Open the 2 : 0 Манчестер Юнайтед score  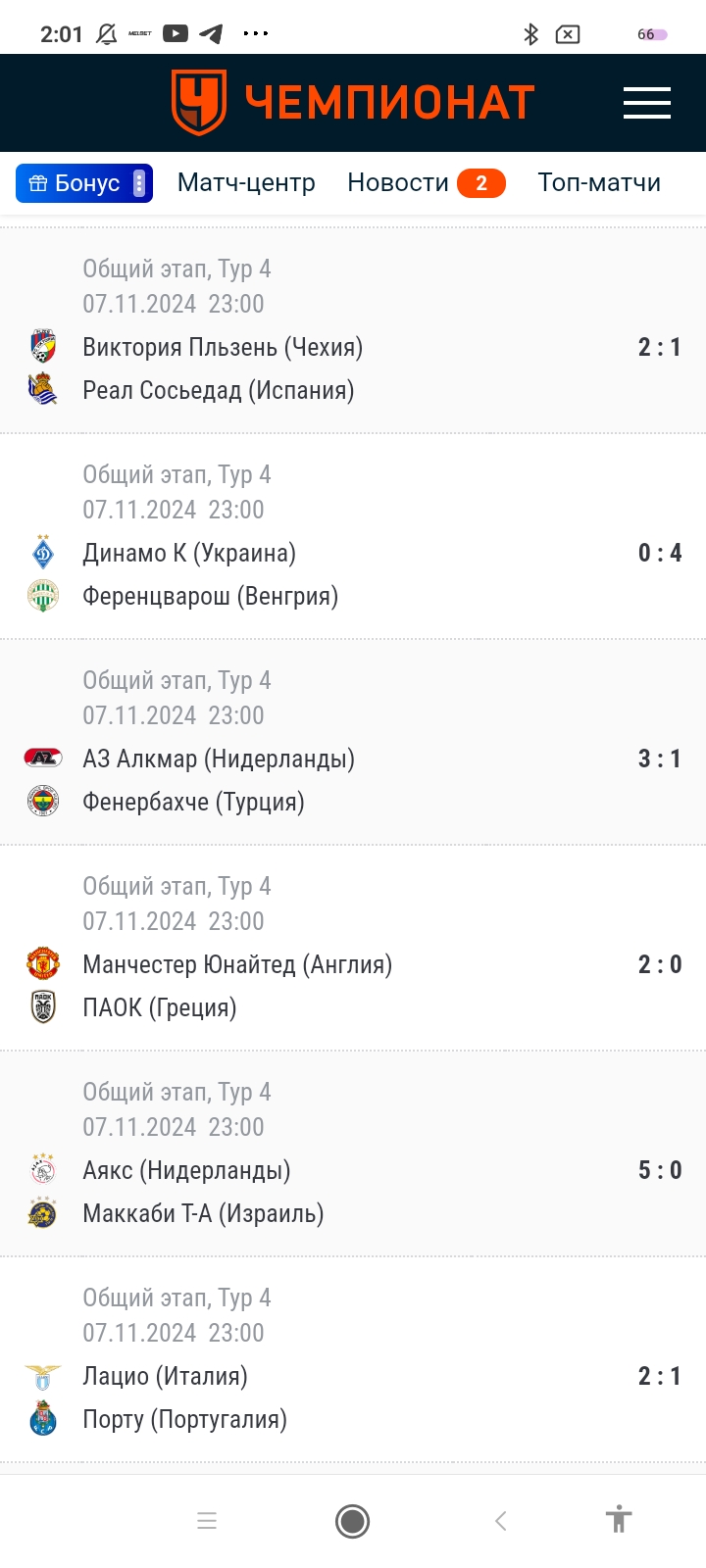pos(659,964)
